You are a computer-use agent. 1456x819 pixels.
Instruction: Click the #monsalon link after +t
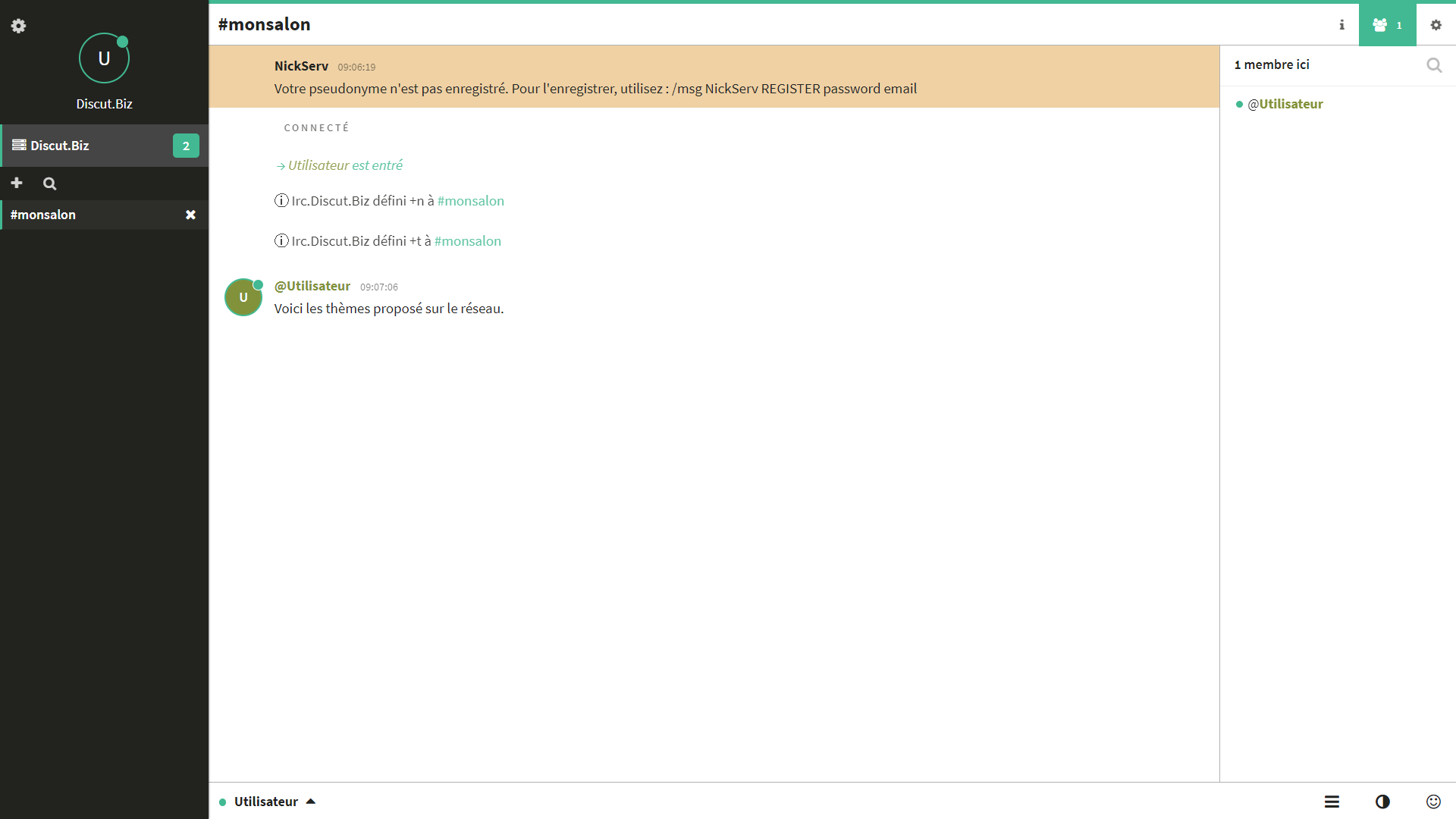[467, 241]
